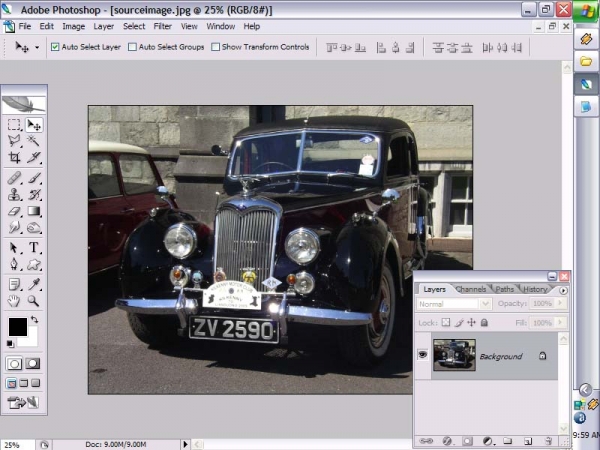
Task: Select the Custom Shape tool
Action: point(34,264)
